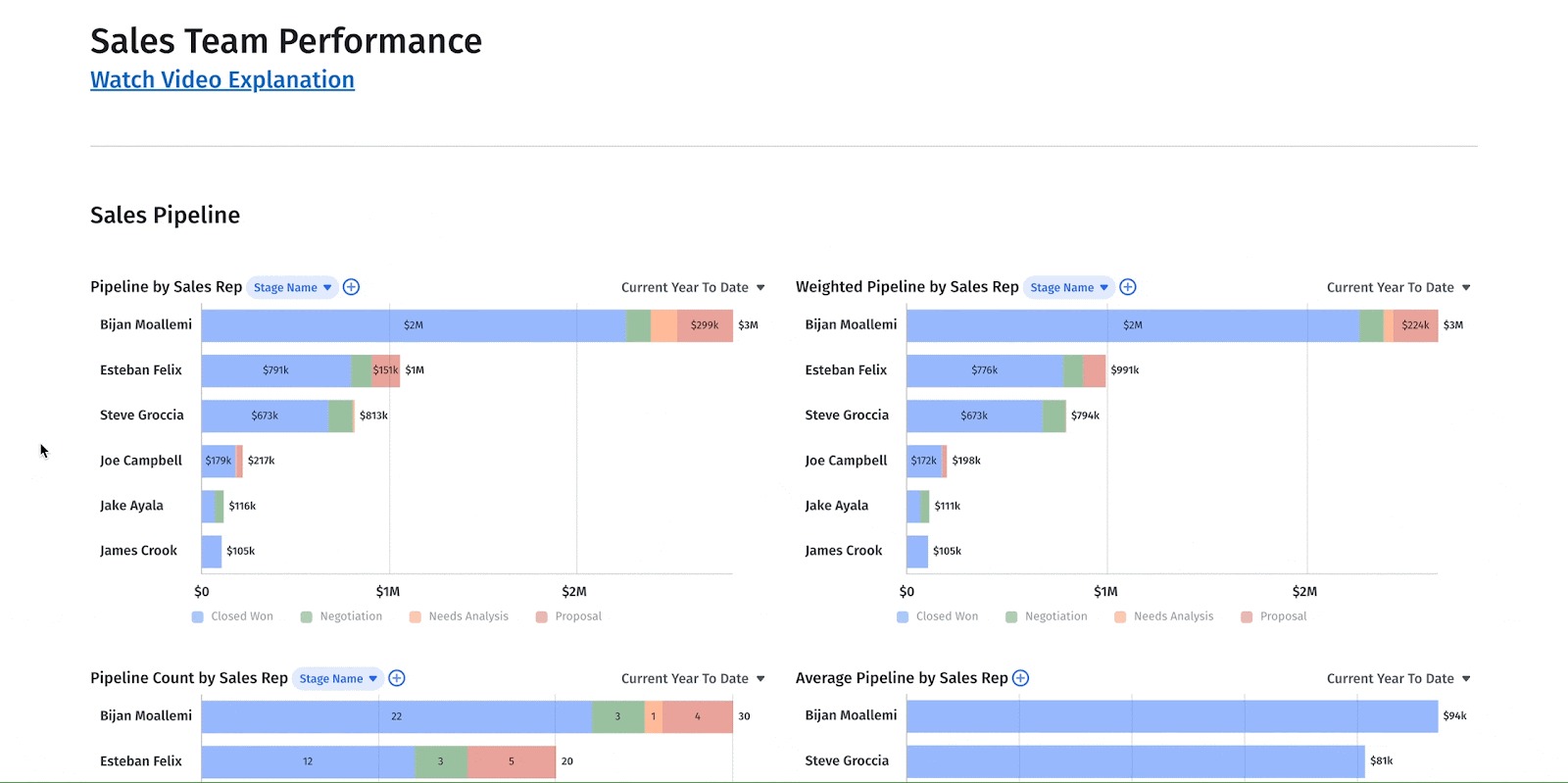Toggle Proposal legend on Weighted Pipeline chart
This screenshot has height=783, width=1568.
[1273, 615]
